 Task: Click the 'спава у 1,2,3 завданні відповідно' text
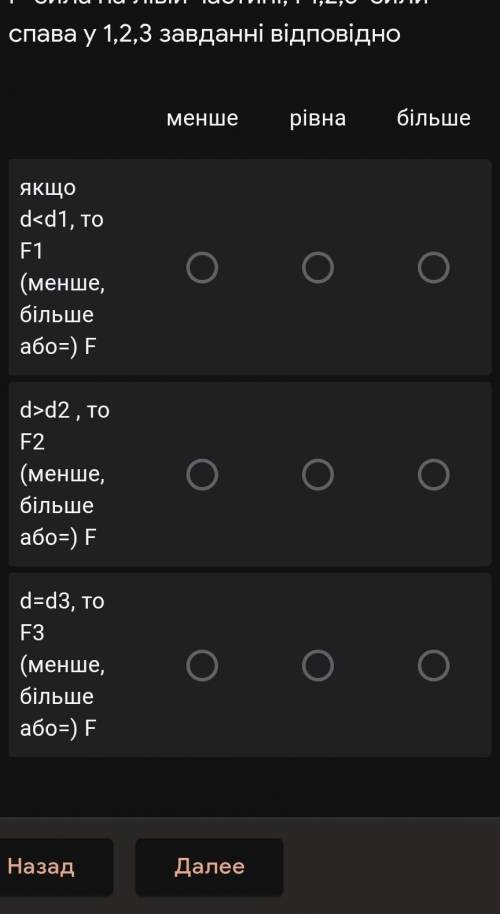tap(205, 34)
